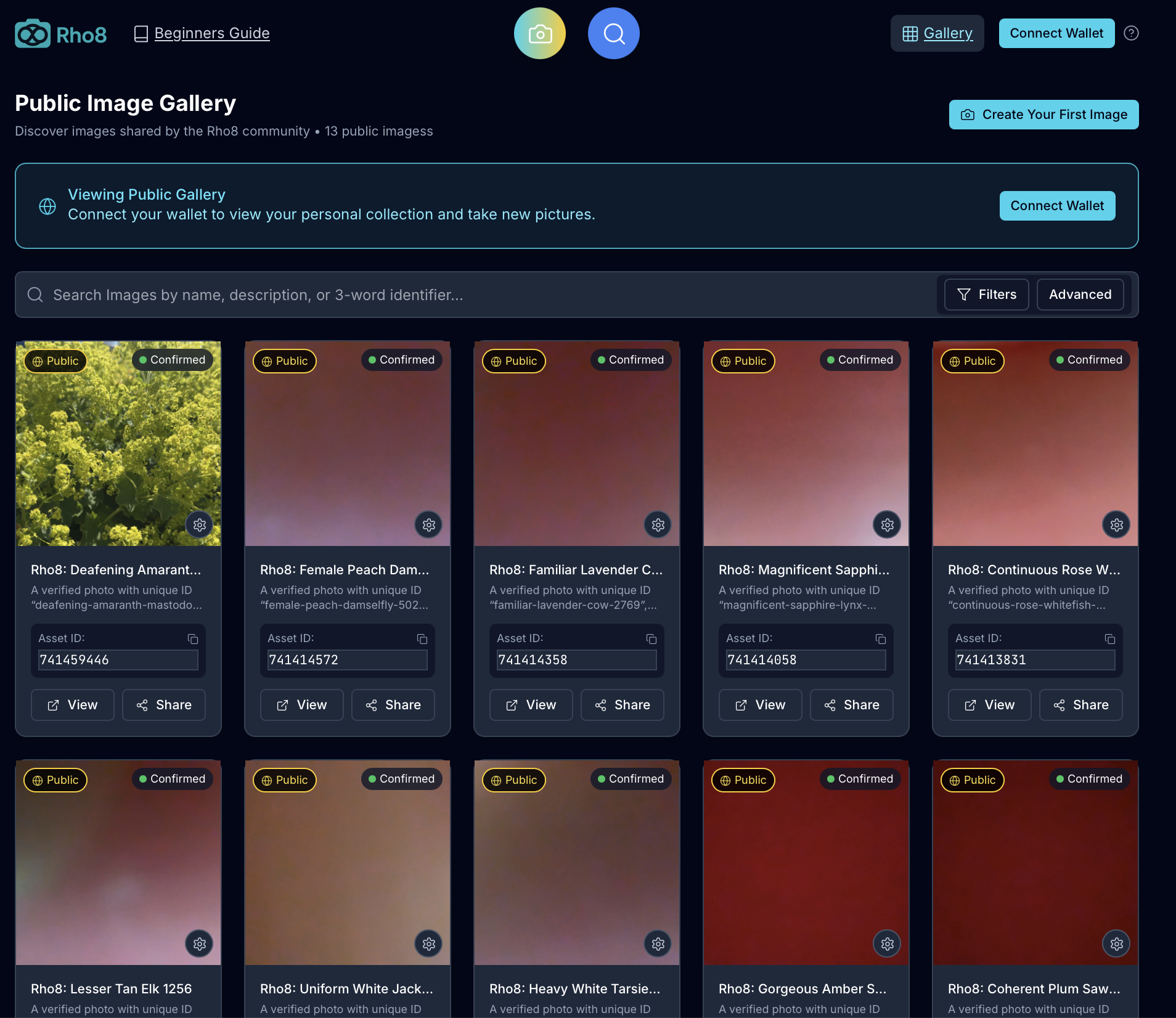Click the Public badge on Deafening Amaranth card
The height and width of the screenshot is (1018, 1176).
tap(55, 361)
